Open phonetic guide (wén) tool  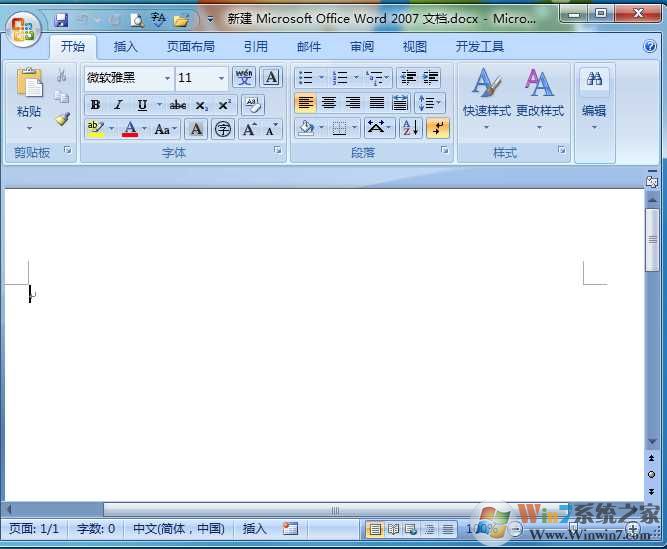click(x=244, y=77)
